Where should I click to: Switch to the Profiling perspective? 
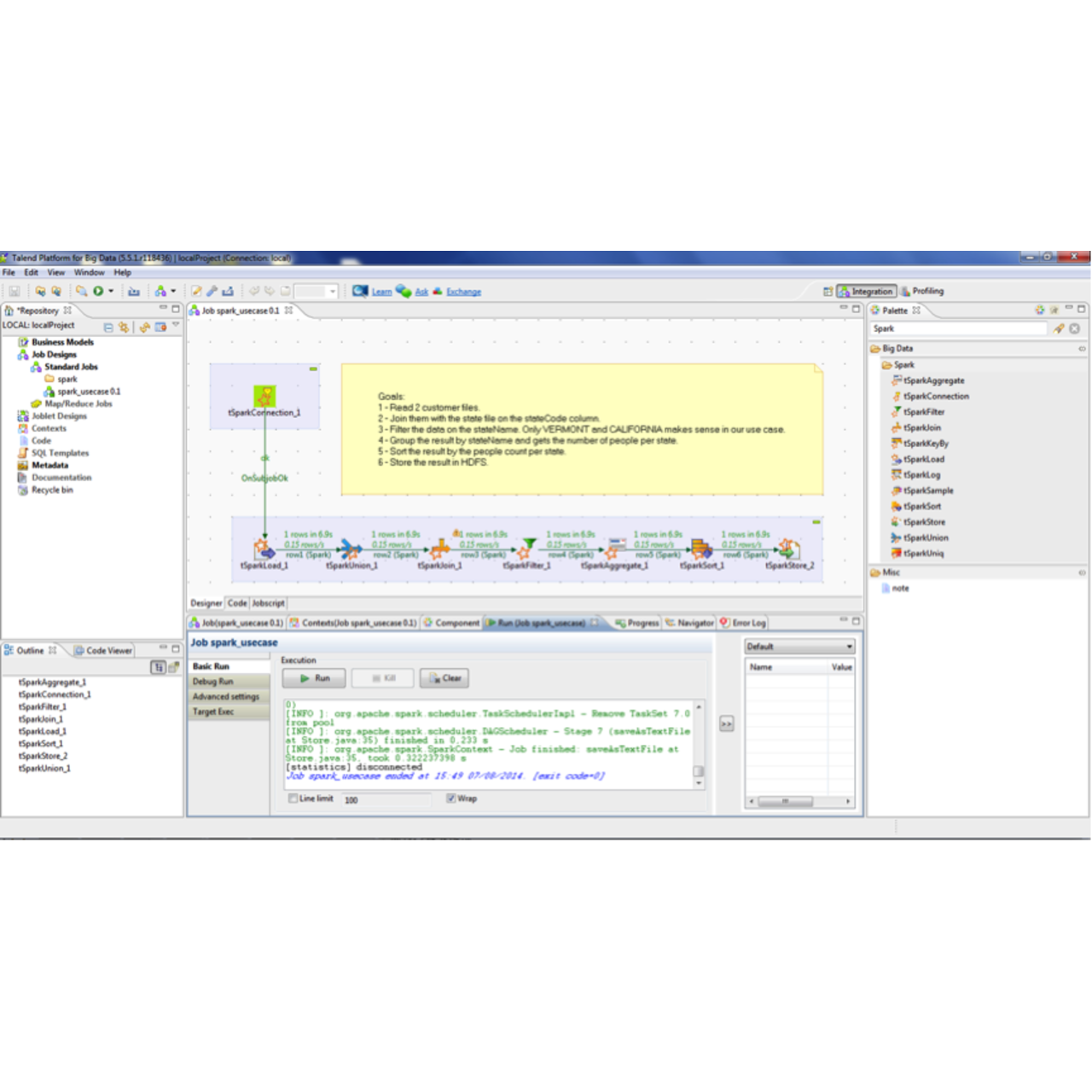[923, 291]
